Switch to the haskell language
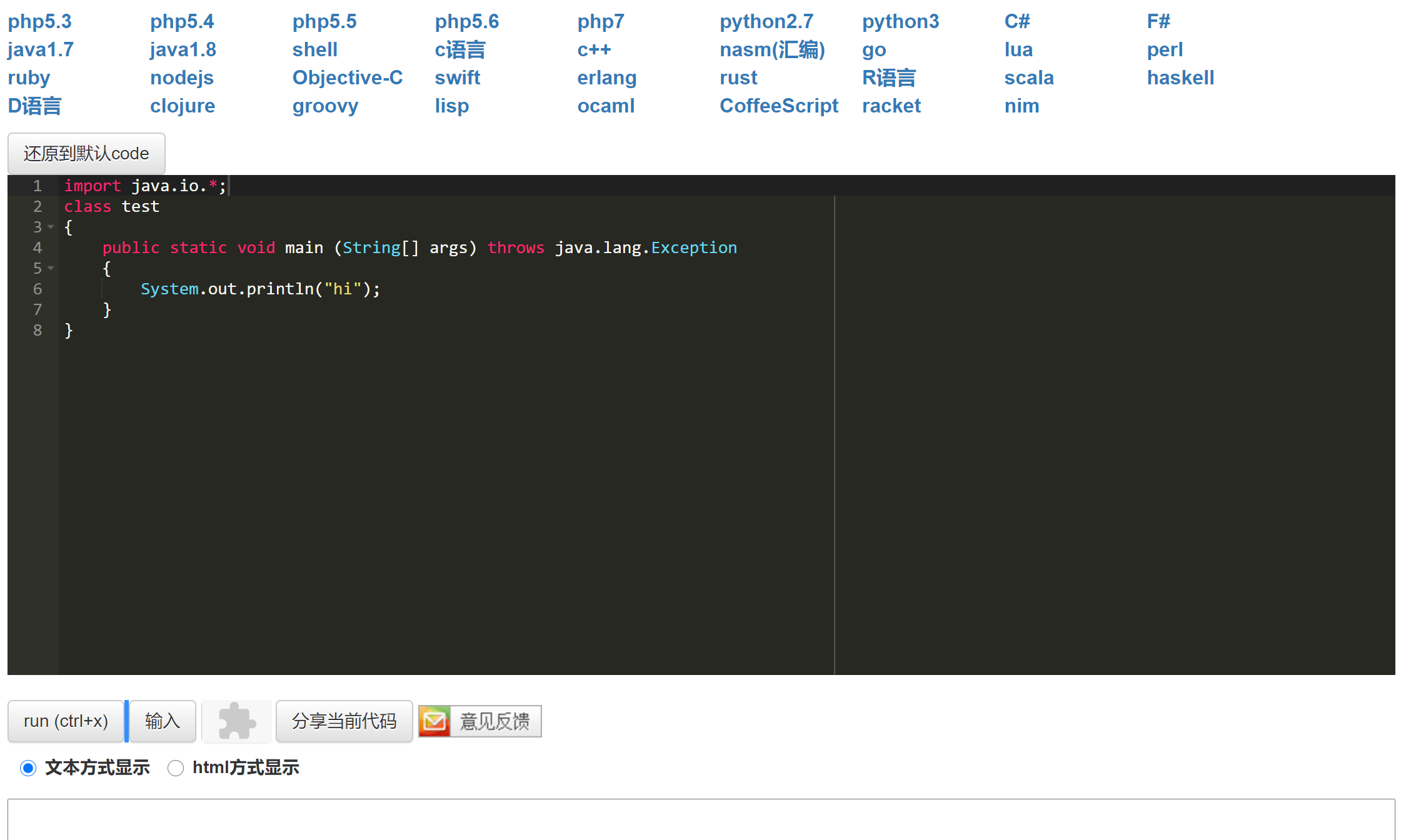 tap(1180, 78)
